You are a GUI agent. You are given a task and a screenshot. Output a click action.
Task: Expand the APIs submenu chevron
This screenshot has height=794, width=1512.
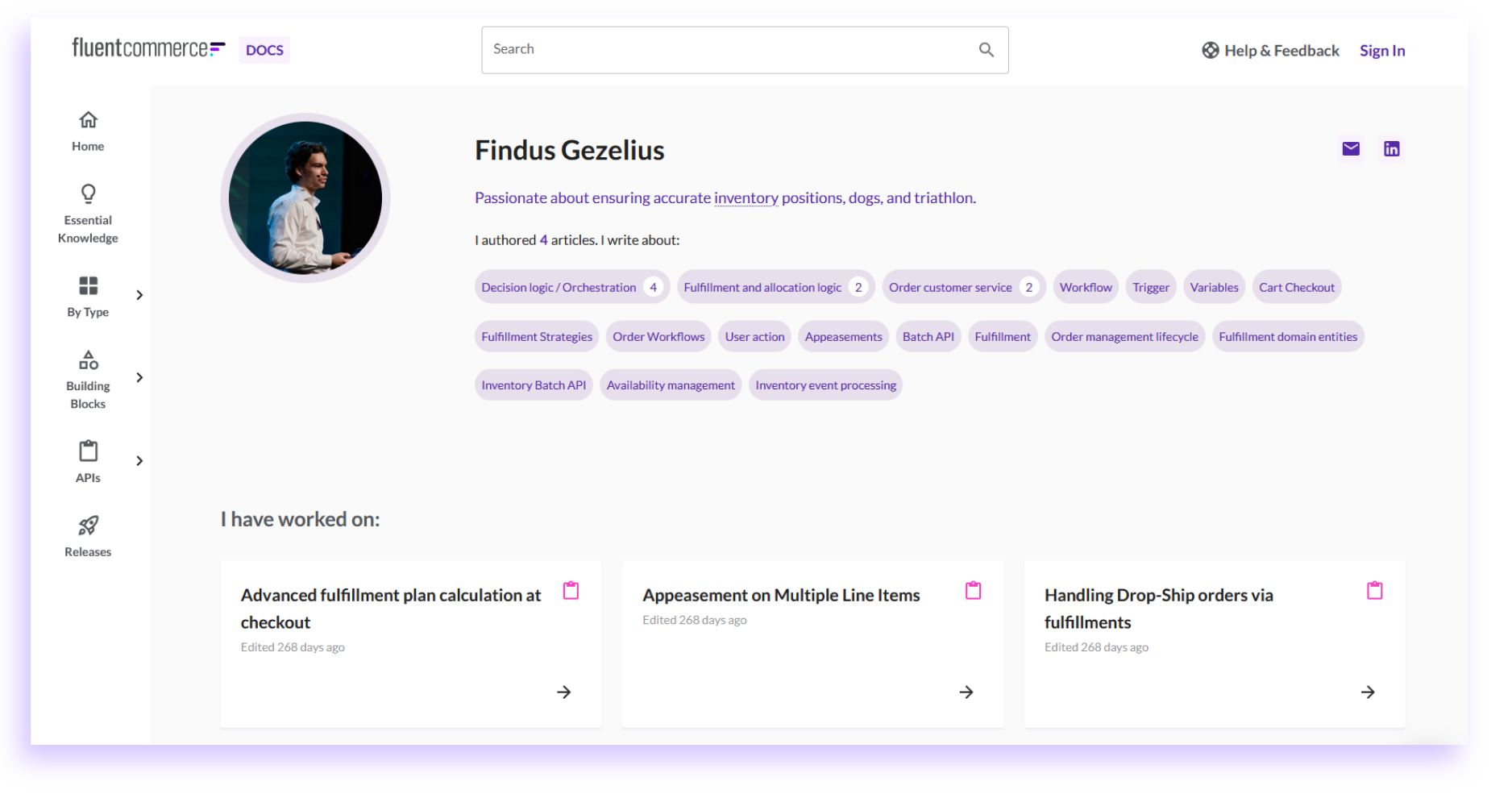[x=139, y=461]
